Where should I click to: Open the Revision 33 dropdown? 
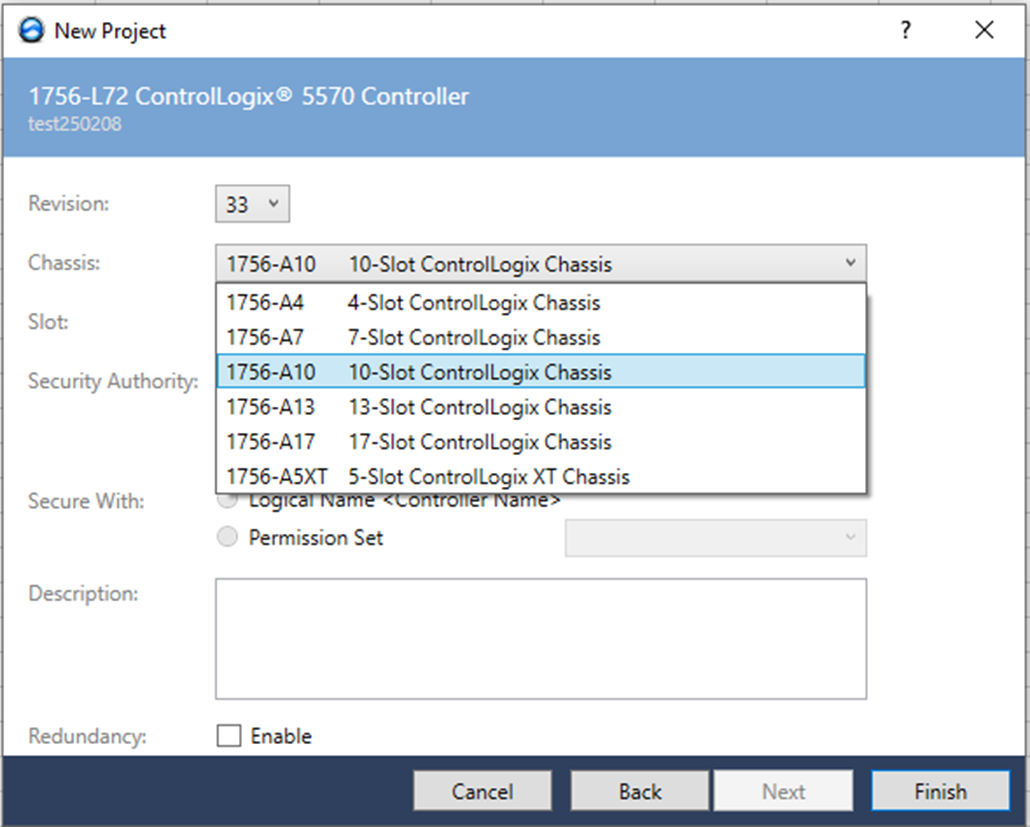tap(252, 204)
